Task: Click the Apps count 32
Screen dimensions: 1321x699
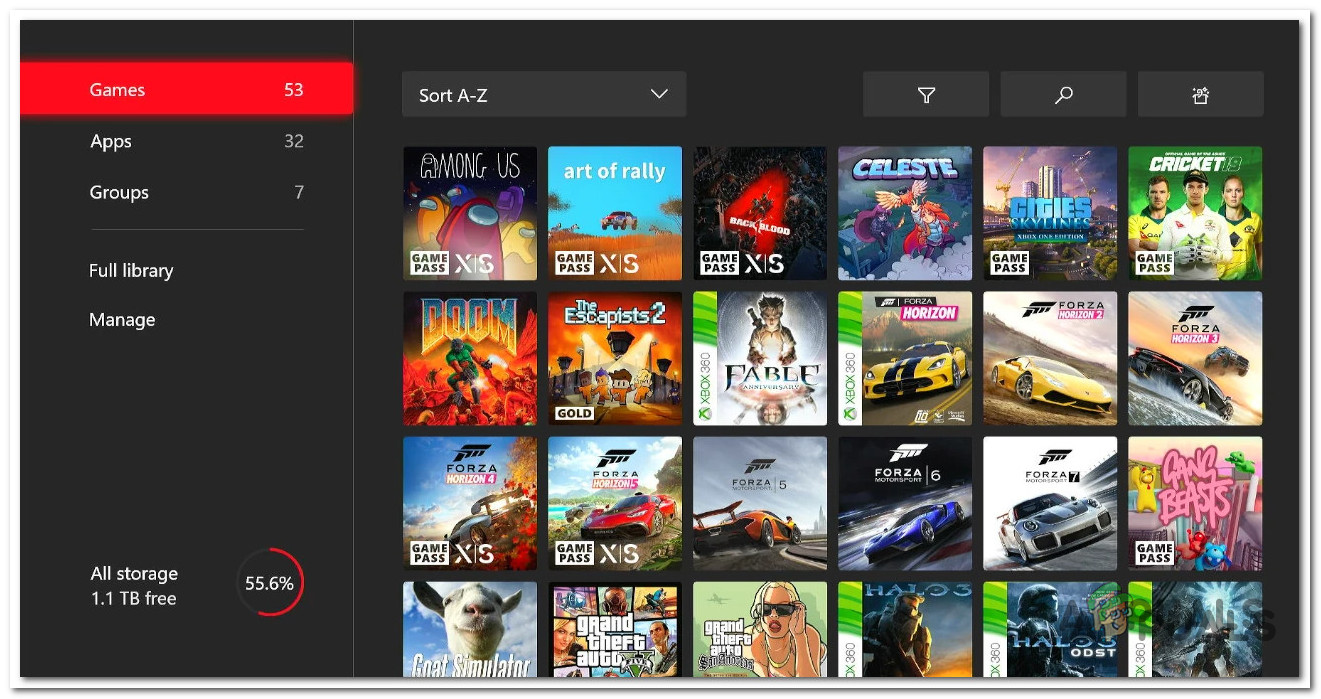Action: click(x=293, y=141)
